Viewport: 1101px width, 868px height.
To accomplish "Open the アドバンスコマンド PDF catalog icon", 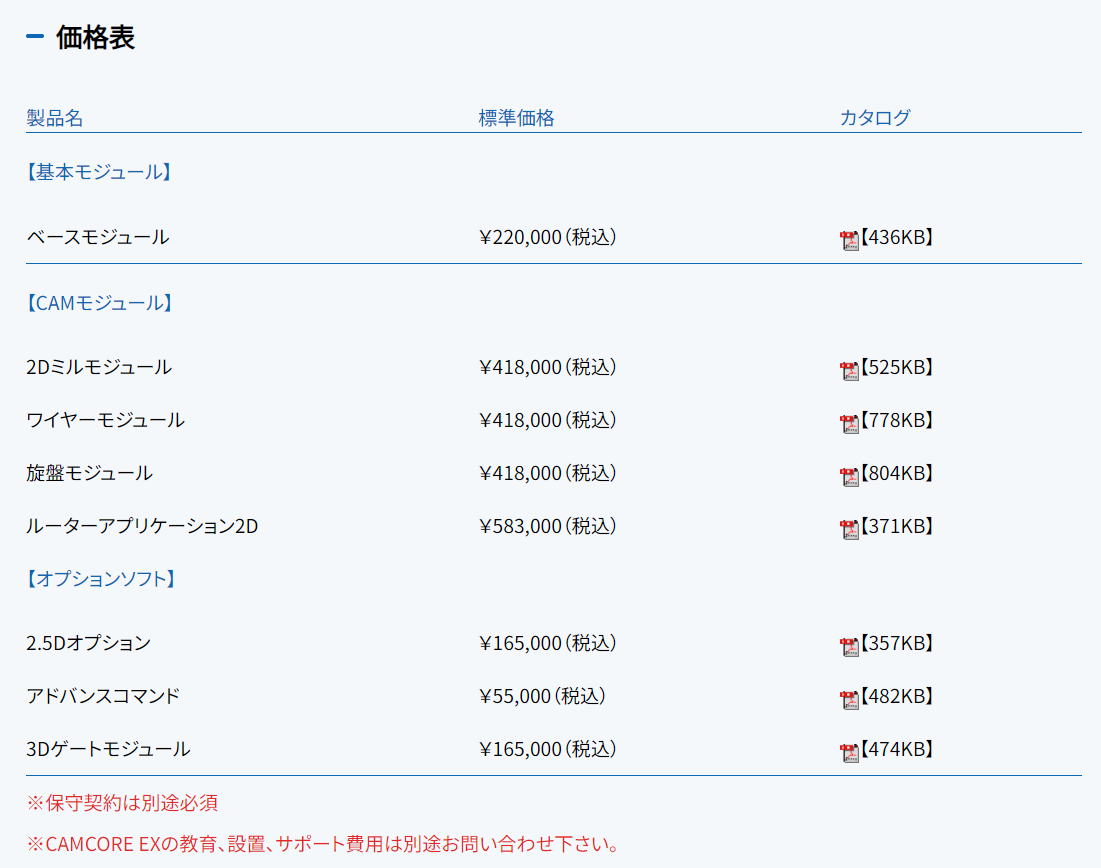I will pos(849,699).
